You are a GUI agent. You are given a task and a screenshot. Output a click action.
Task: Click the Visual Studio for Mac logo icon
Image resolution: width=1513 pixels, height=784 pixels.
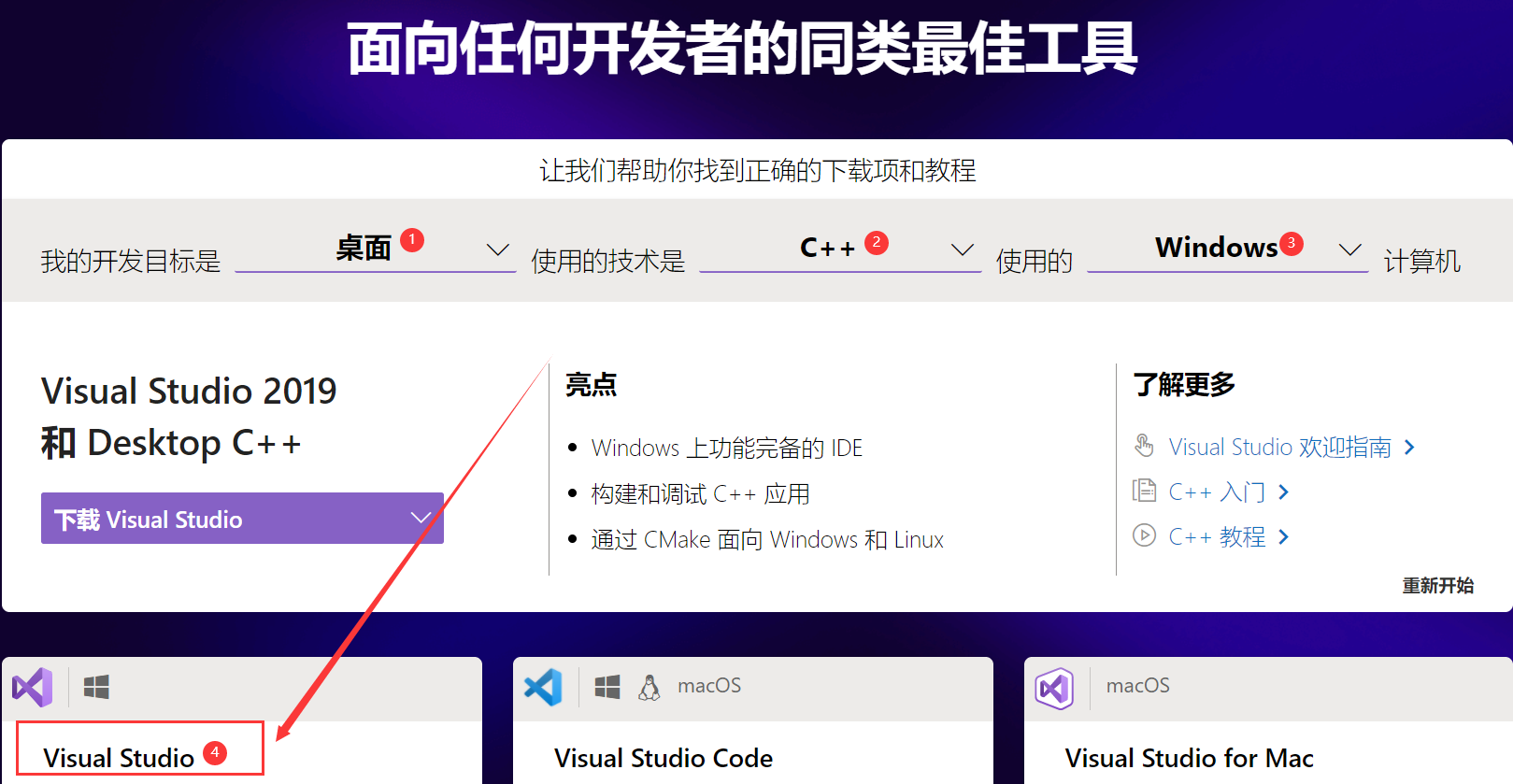(1054, 689)
